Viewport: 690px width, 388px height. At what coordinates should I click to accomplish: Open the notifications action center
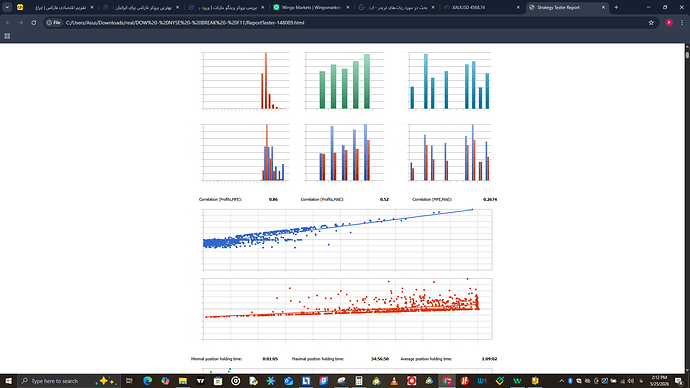[x=679, y=381]
